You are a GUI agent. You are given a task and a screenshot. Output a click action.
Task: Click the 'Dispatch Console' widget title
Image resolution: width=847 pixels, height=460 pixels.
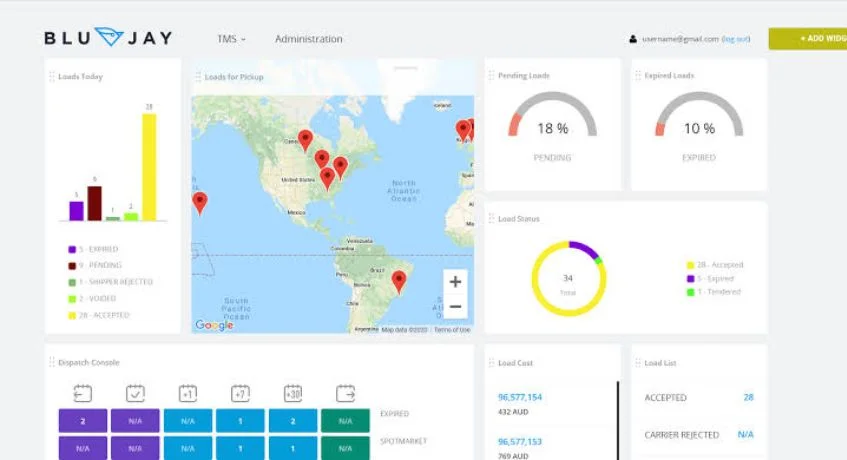[x=89, y=362]
